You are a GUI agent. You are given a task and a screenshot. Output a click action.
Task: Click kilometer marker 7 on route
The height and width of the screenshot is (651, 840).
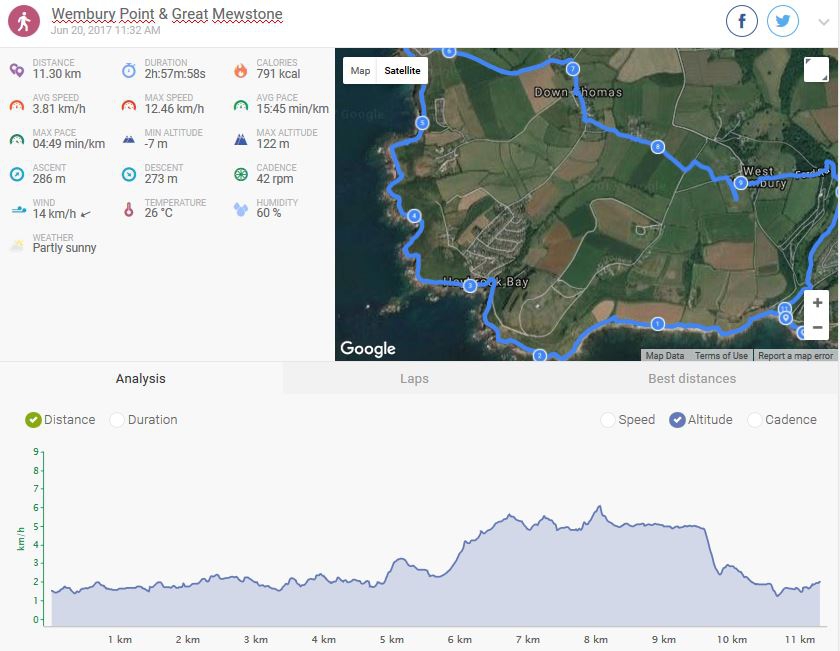pos(572,69)
